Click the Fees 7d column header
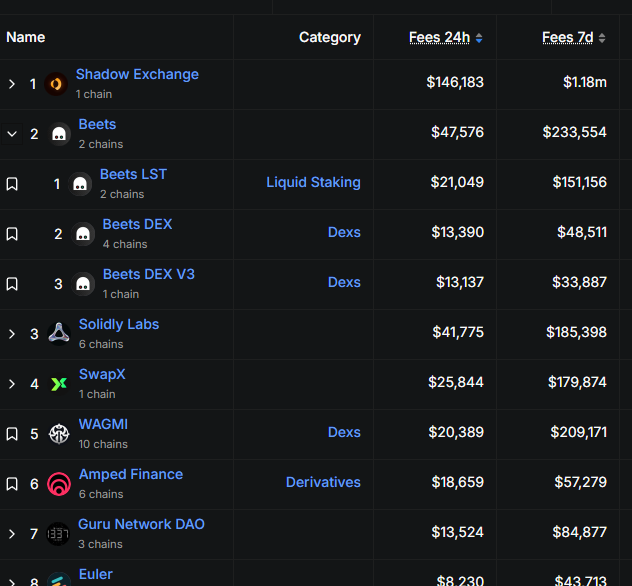The image size is (632, 586). pos(568,37)
